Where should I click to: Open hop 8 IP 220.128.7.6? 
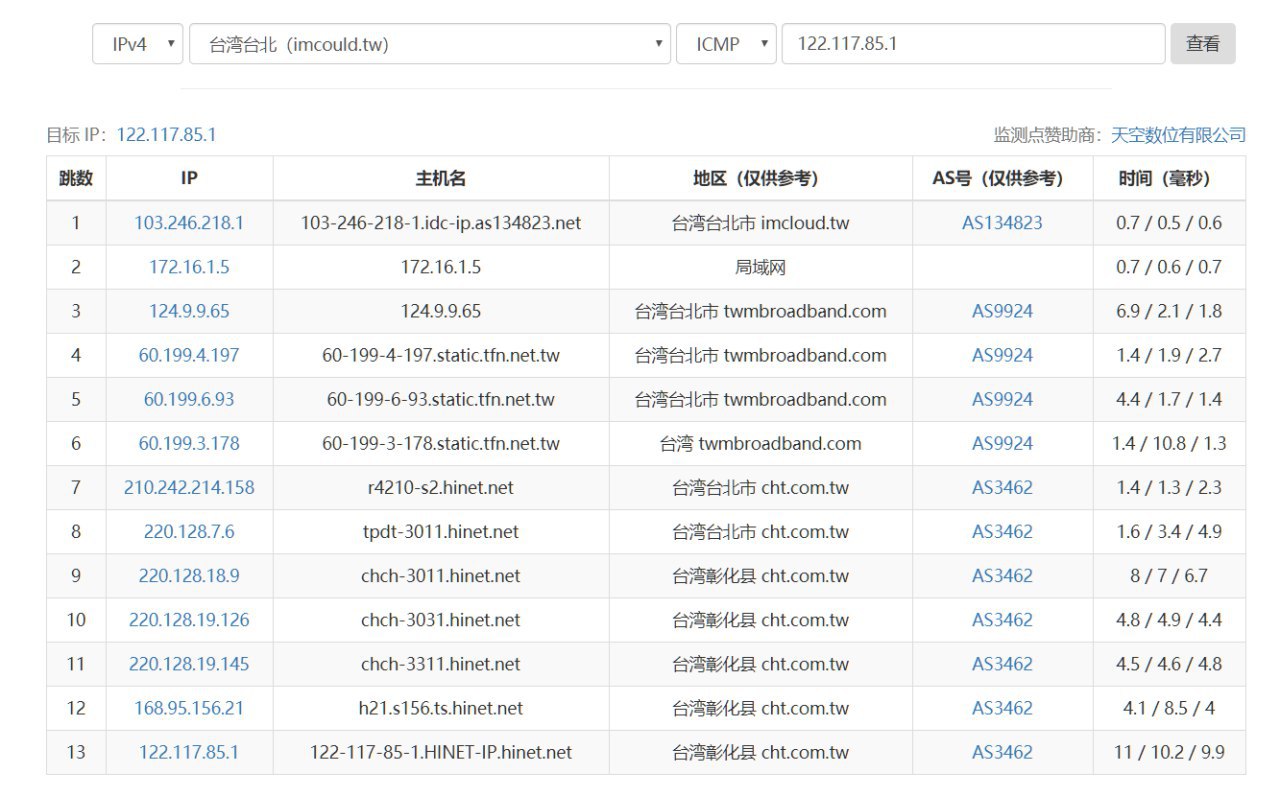coord(189,532)
